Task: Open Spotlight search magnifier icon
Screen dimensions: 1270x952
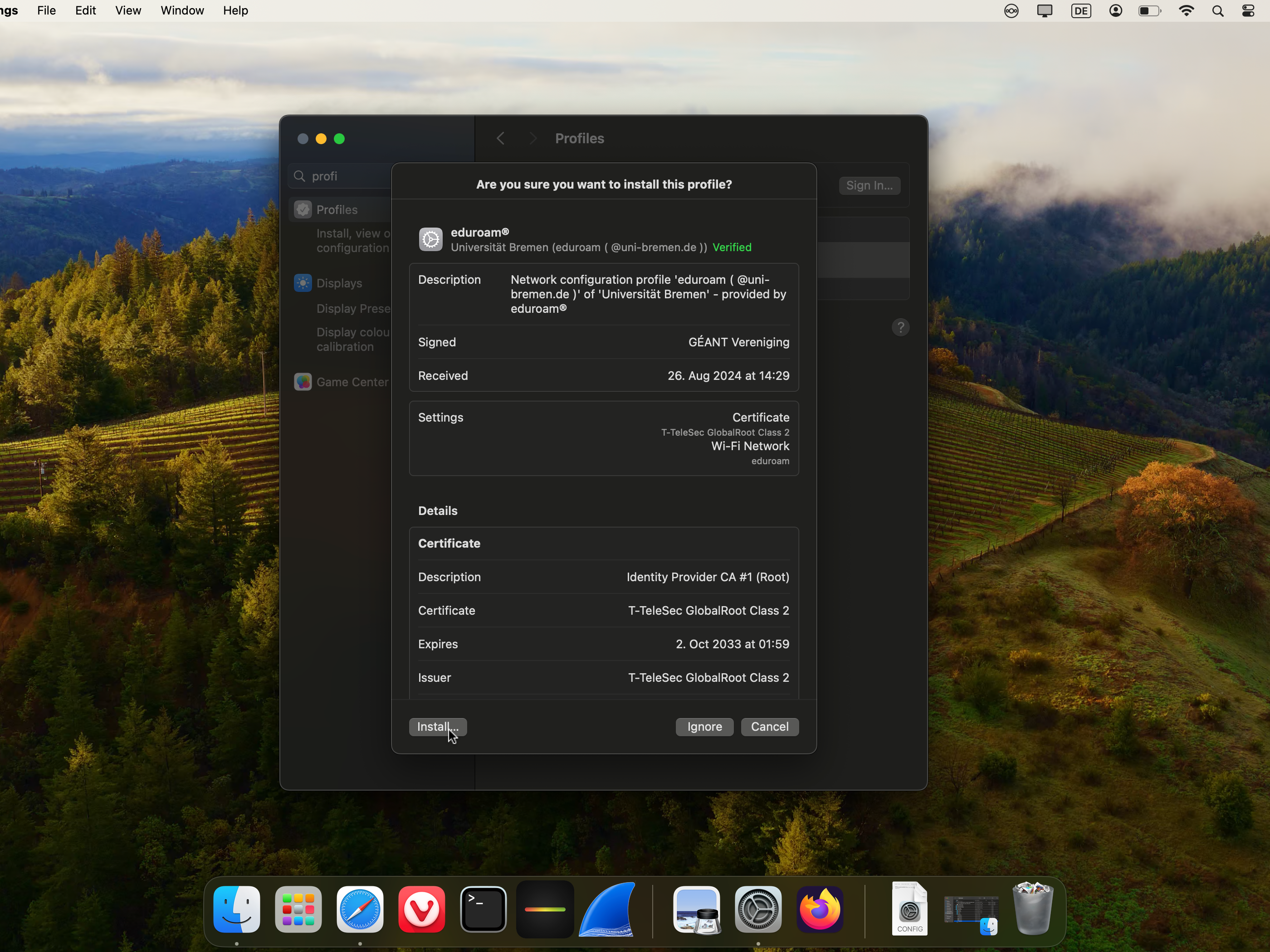Action: 1217,11
